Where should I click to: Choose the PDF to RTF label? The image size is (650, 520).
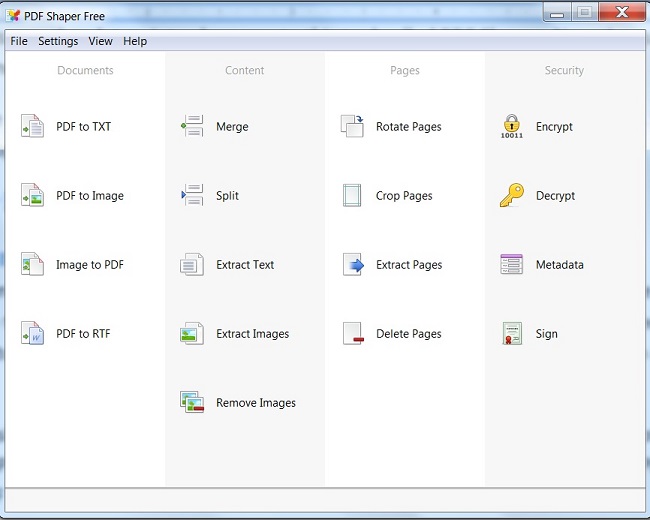[83, 334]
